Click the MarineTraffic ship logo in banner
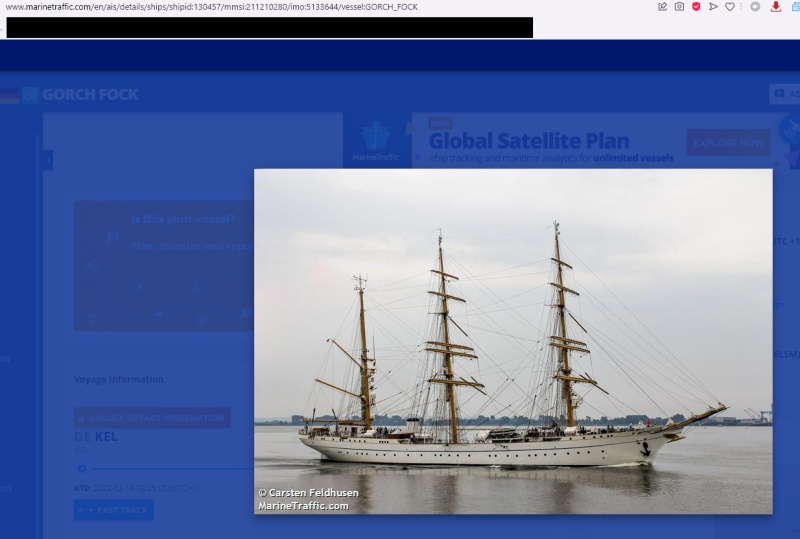The image size is (800, 539). [376, 140]
